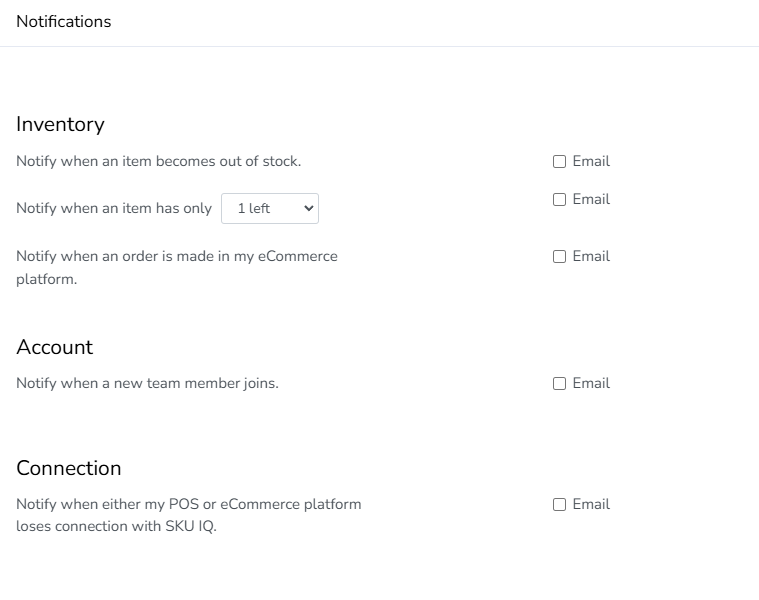Viewport: 759px width, 600px height.
Task: Click the "Email" label beside lost connection notification
Action: 591,504
